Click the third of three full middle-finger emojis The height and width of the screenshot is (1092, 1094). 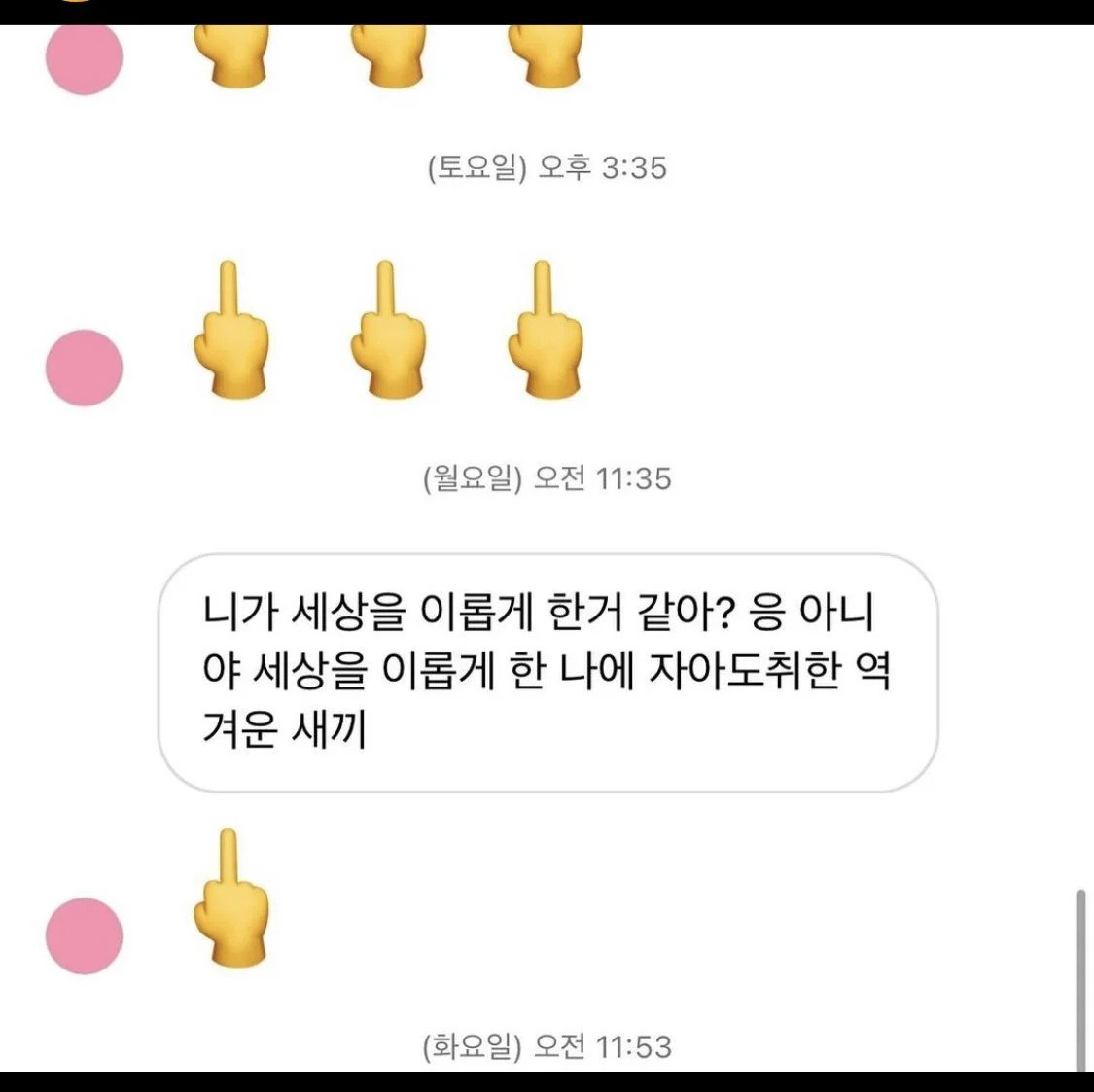point(545,330)
